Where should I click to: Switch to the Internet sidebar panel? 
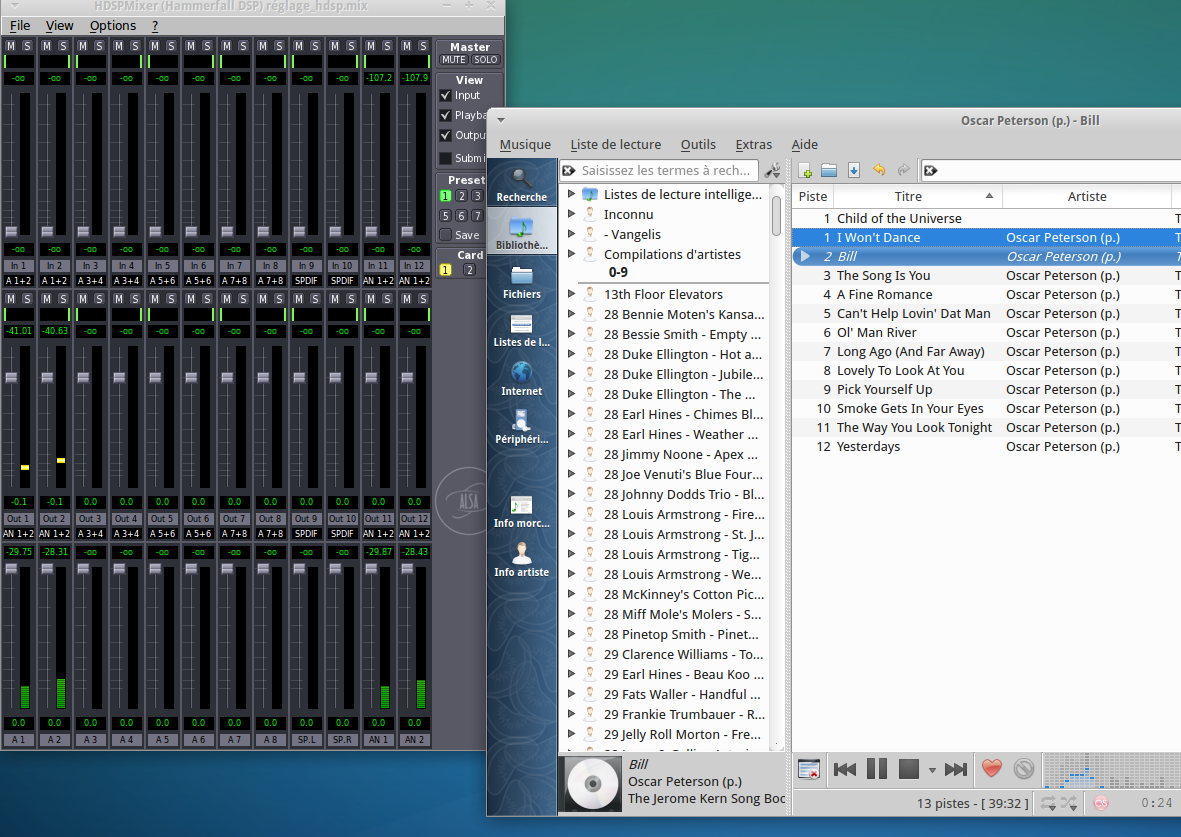pos(521,379)
